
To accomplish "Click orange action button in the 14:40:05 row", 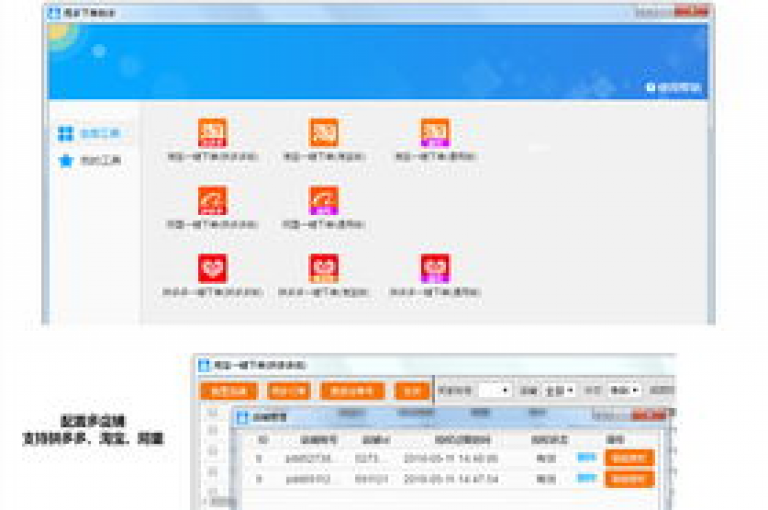I will [x=629, y=458].
